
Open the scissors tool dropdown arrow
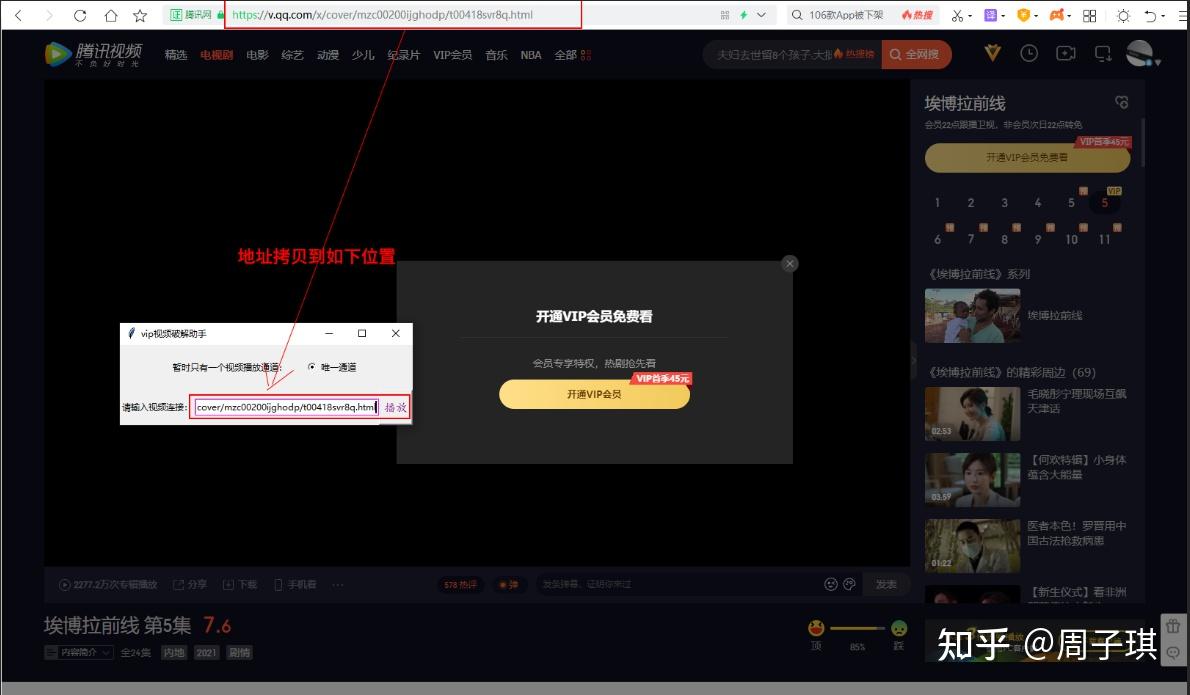pos(970,16)
